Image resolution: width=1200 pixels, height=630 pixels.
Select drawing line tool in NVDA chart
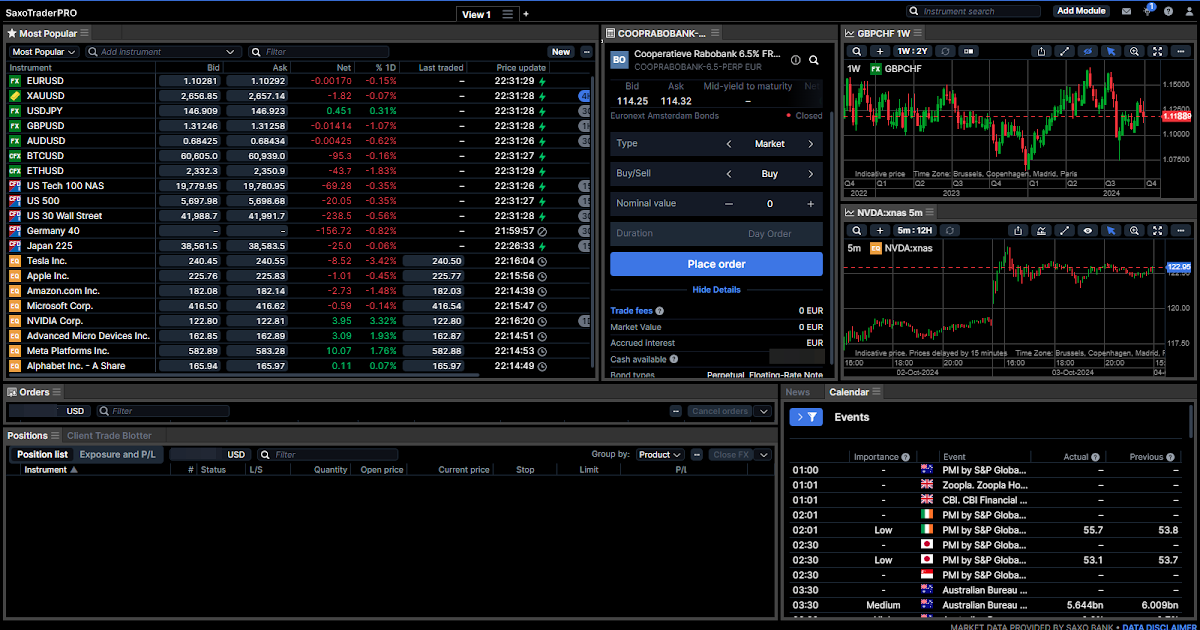tap(1065, 230)
